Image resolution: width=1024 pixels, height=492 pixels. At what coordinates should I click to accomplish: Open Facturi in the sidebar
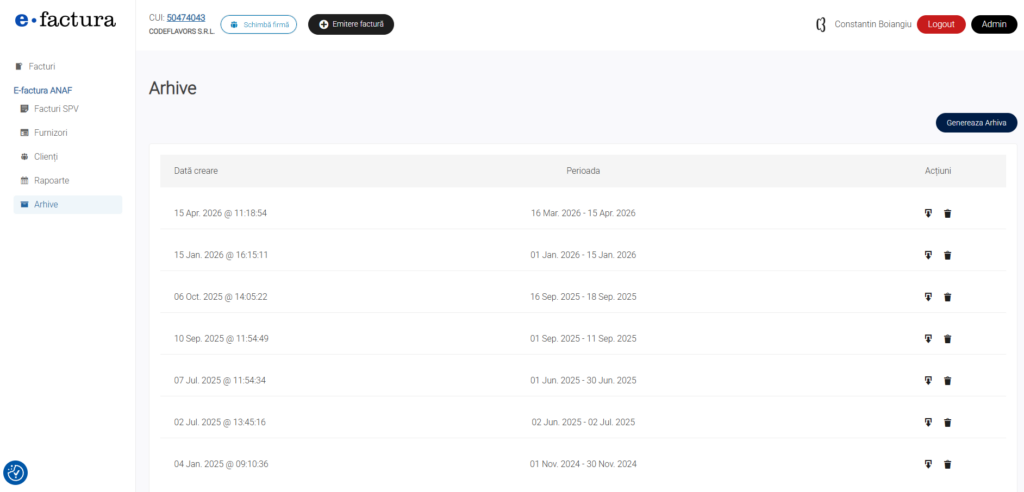pos(41,66)
